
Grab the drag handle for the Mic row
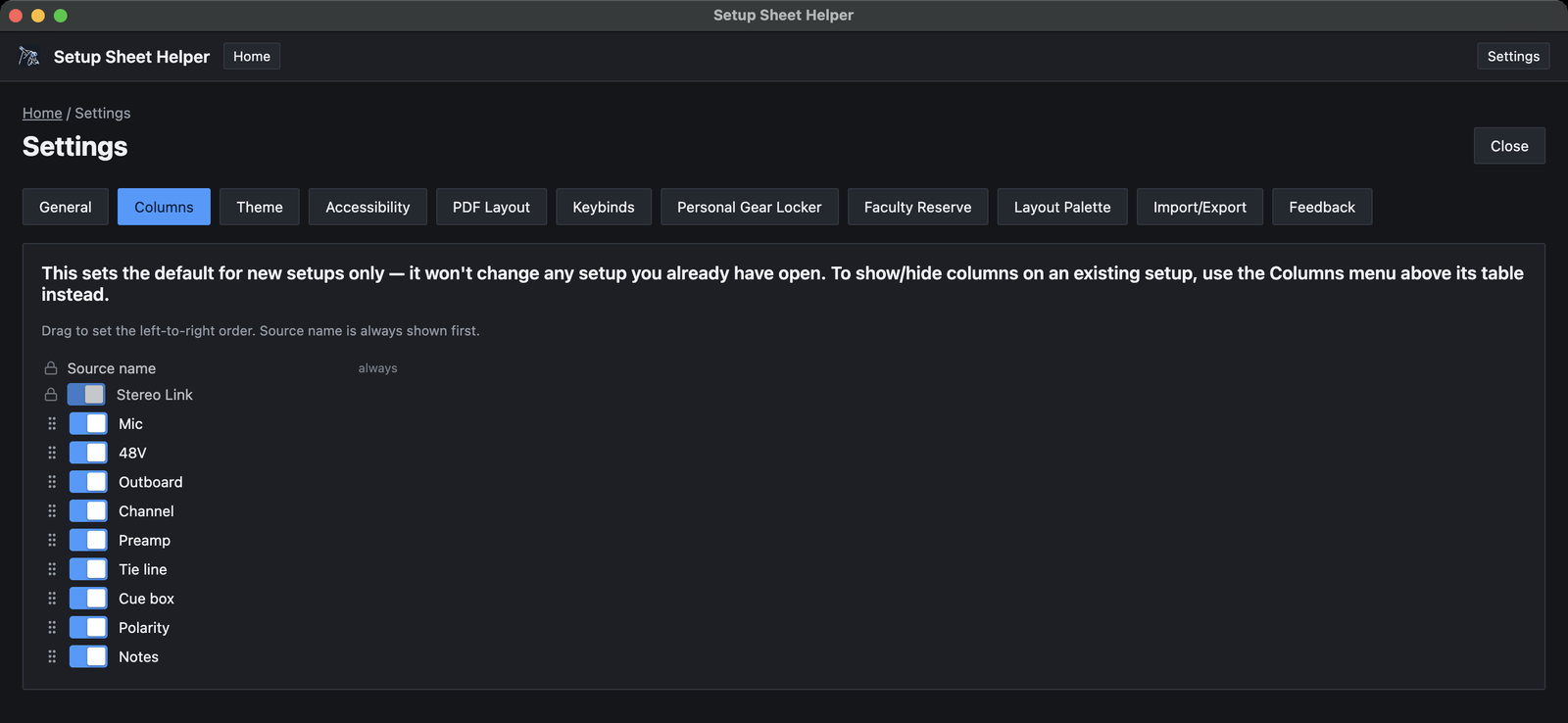[x=52, y=423]
